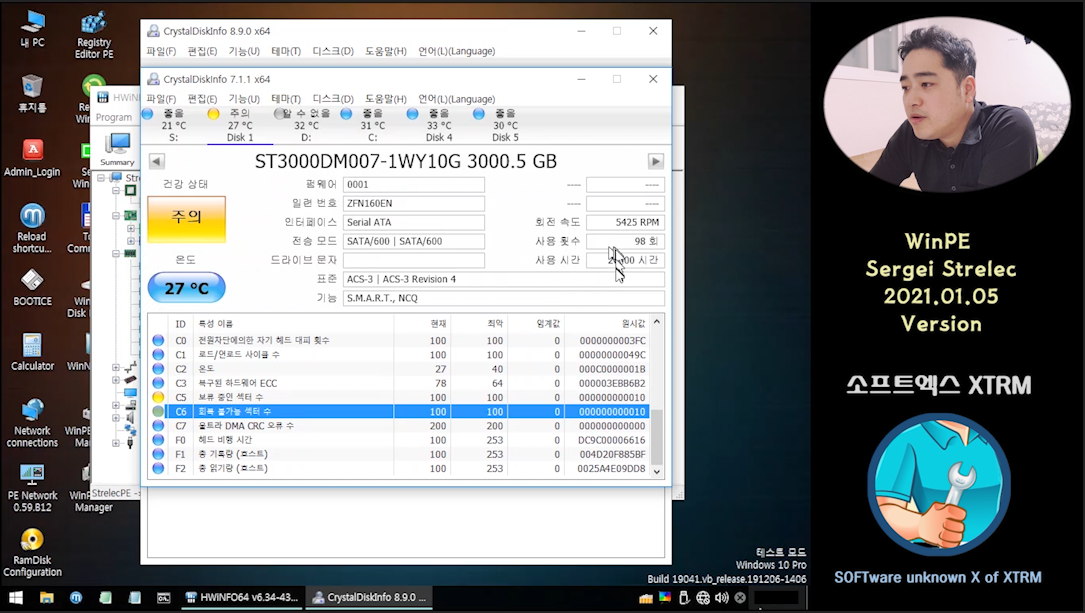Screen dimensions: 1085x613
Task: Open the Windows Start button
Action: pyautogui.click(x=15, y=597)
